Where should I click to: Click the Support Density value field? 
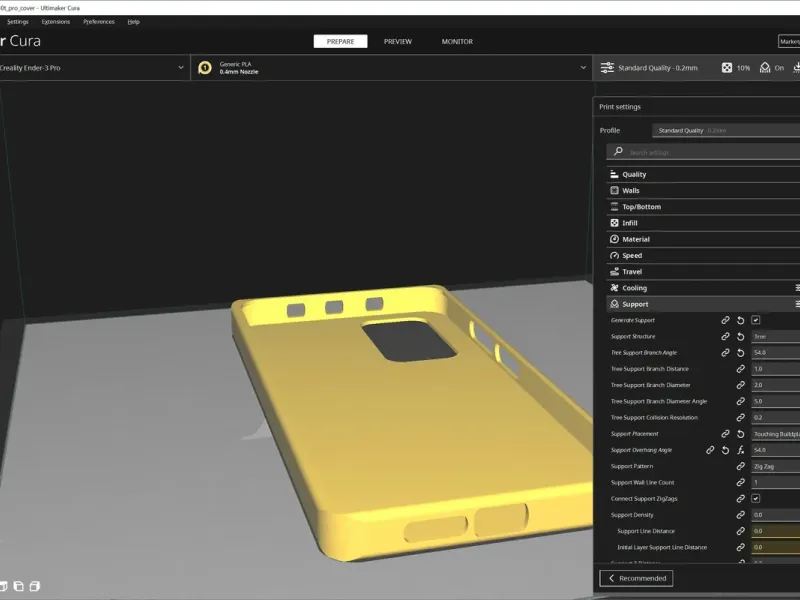pyautogui.click(x=776, y=515)
